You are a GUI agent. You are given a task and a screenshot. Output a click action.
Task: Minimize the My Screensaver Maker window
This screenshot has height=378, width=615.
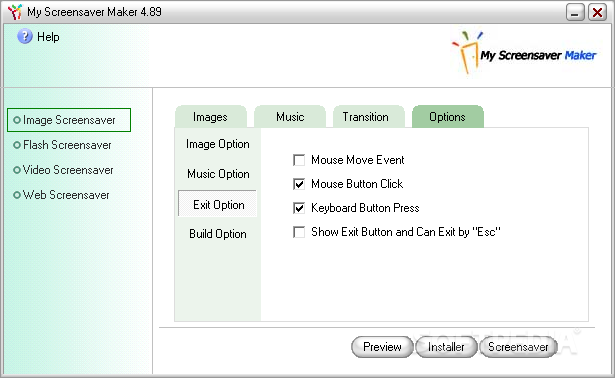pyautogui.click(x=575, y=13)
